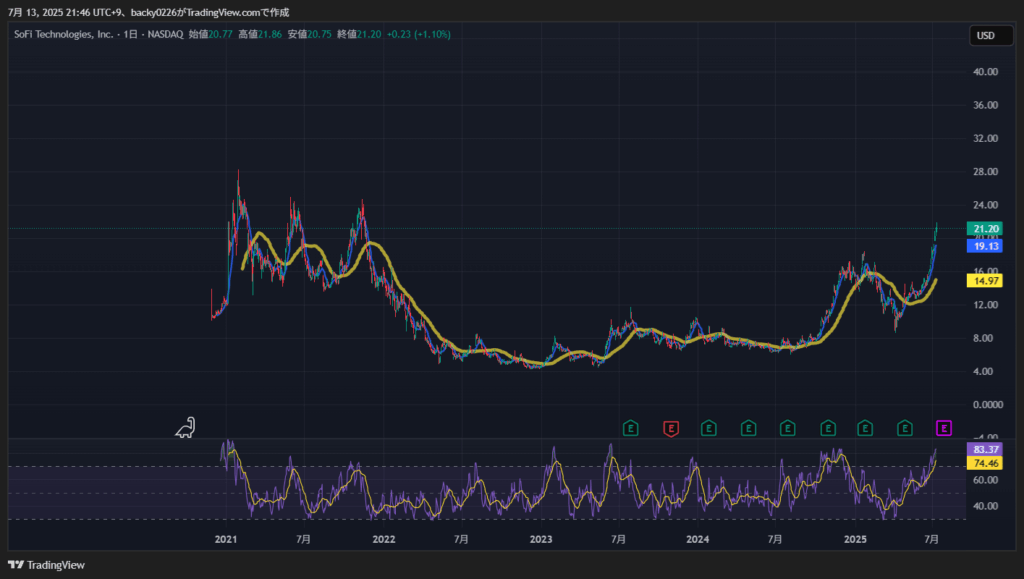1024x579 pixels.
Task: Click the red earnings marker icon
Action: [671, 428]
